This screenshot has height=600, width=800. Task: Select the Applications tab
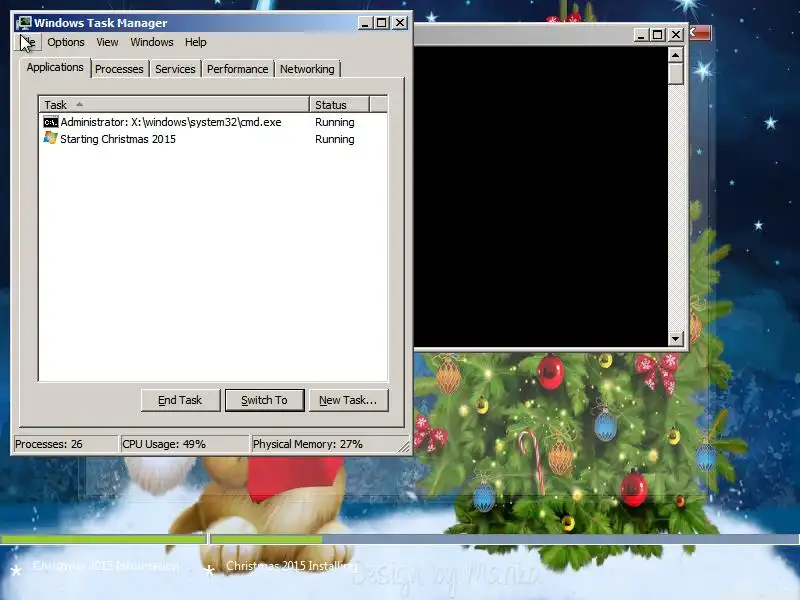click(55, 67)
